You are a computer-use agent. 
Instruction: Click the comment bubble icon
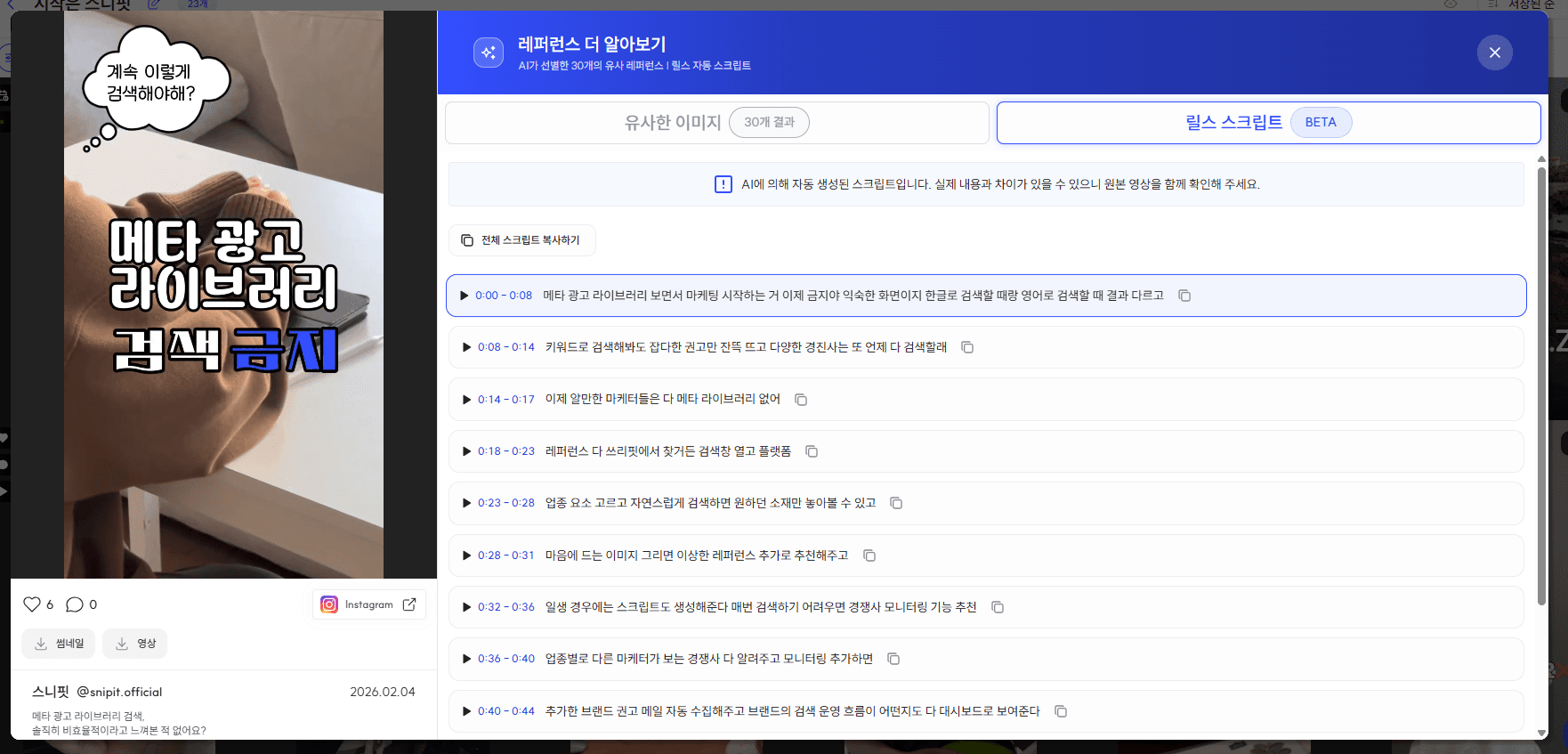(75, 604)
